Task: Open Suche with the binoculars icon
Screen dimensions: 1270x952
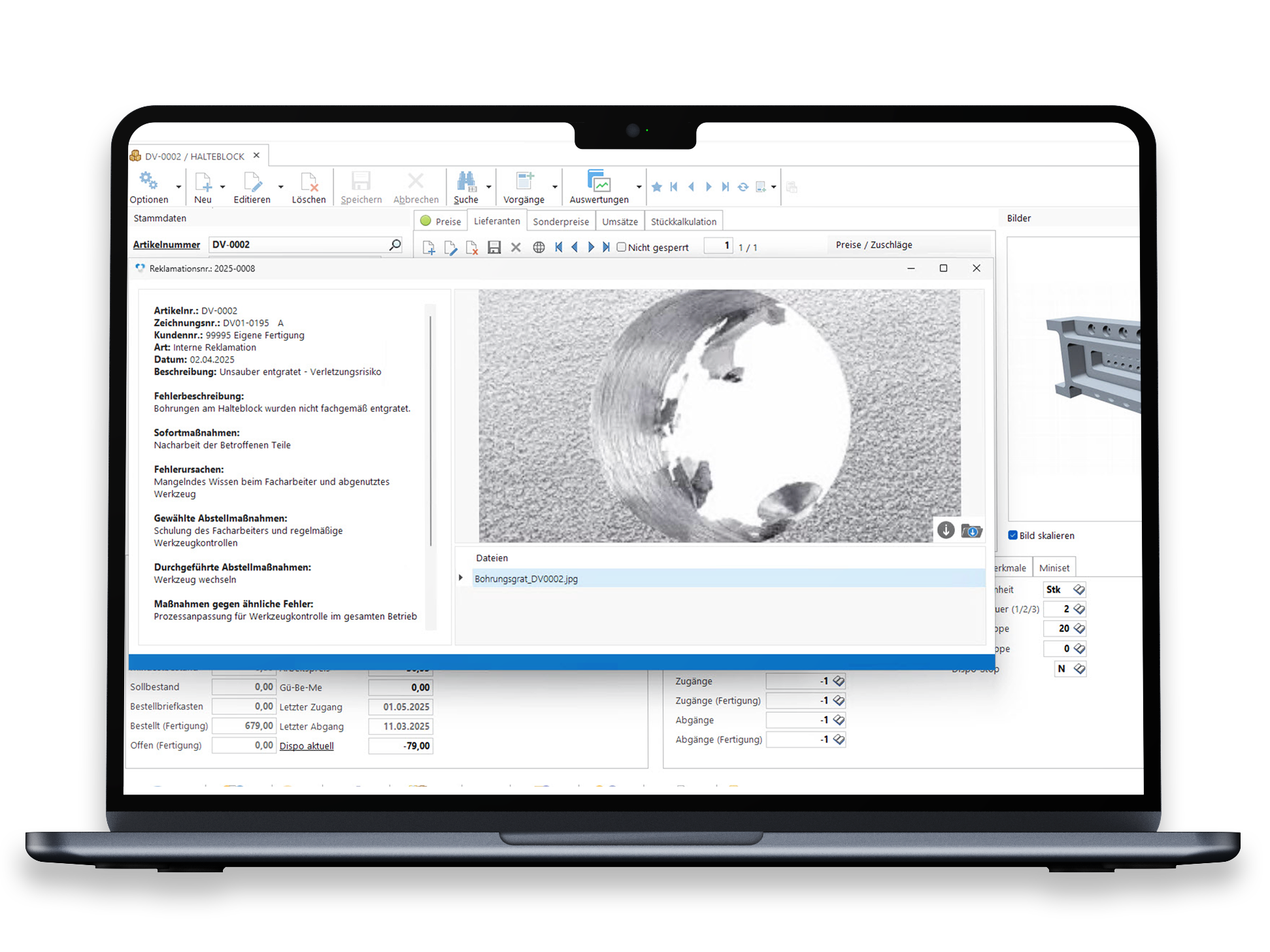Action: pos(466,181)
